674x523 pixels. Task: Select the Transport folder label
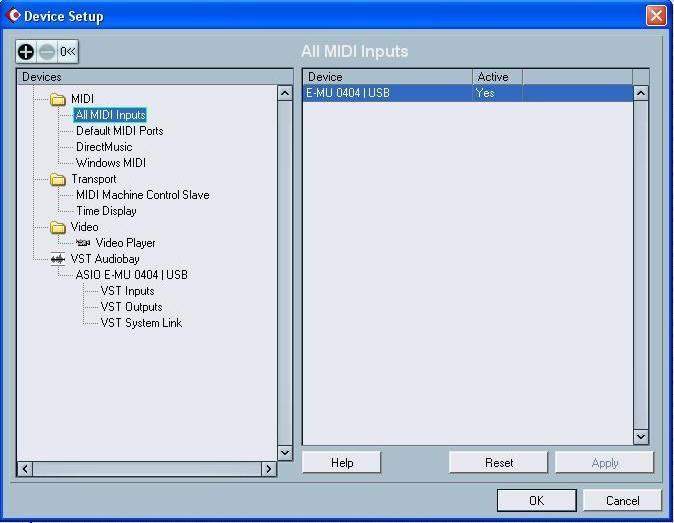coord(94,179)
